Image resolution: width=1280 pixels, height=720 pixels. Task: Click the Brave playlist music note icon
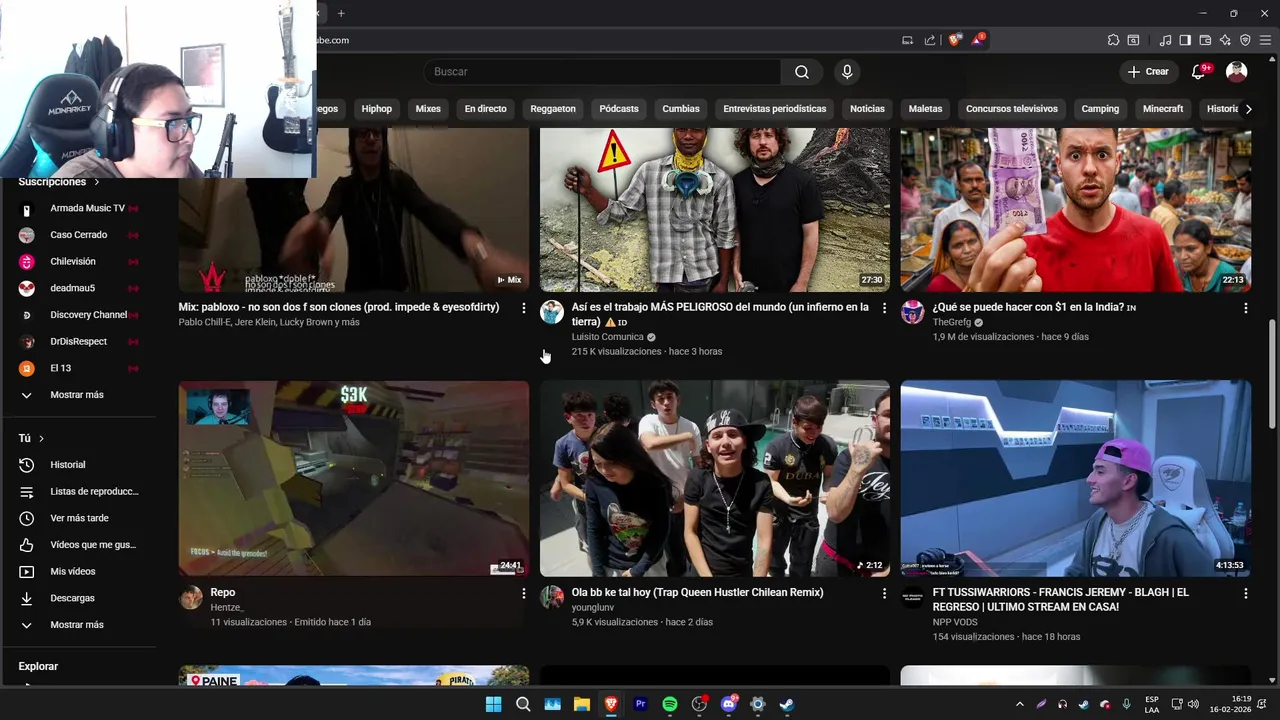(1165, 40)
